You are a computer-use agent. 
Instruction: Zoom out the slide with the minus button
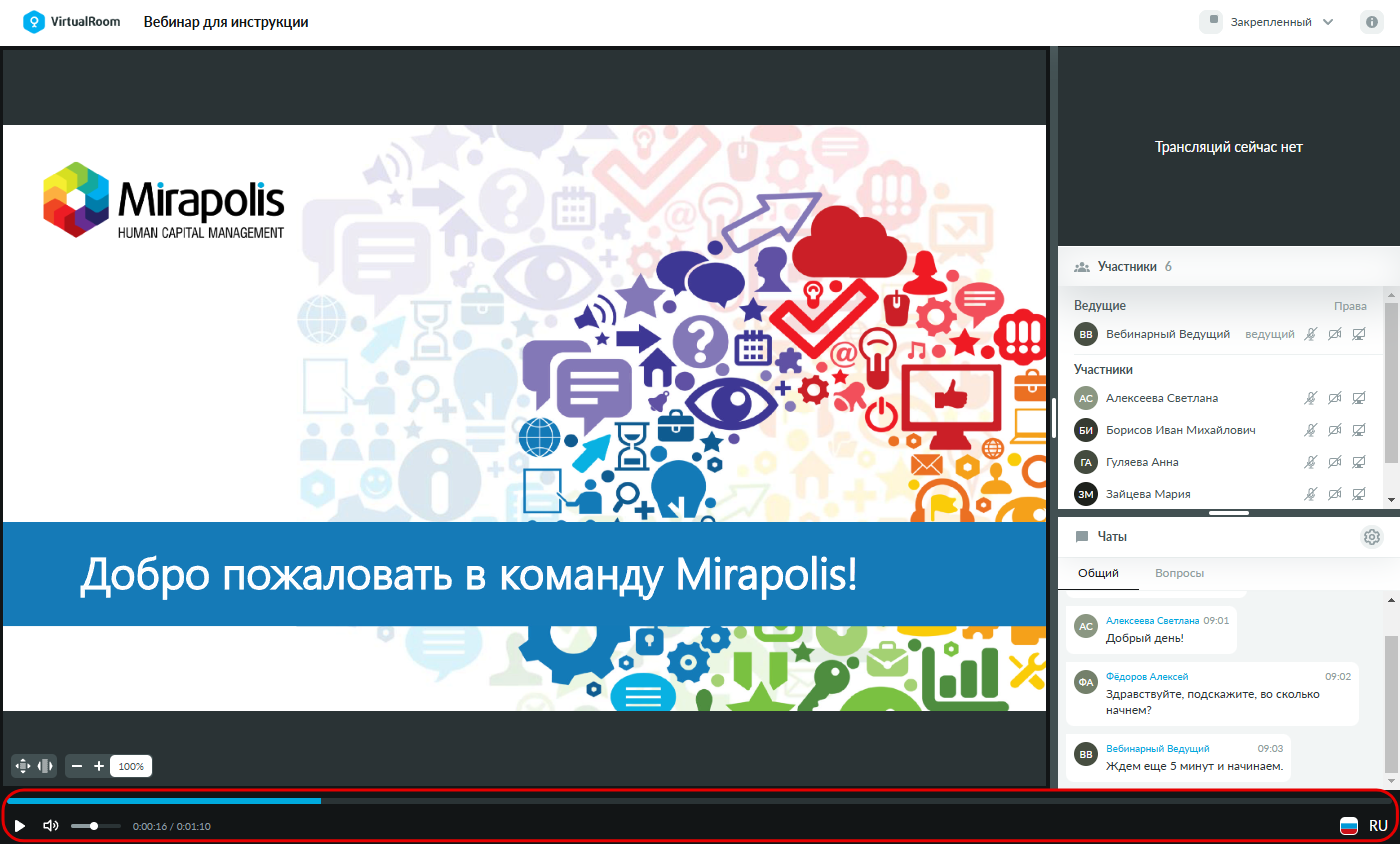tap(77, 766)
